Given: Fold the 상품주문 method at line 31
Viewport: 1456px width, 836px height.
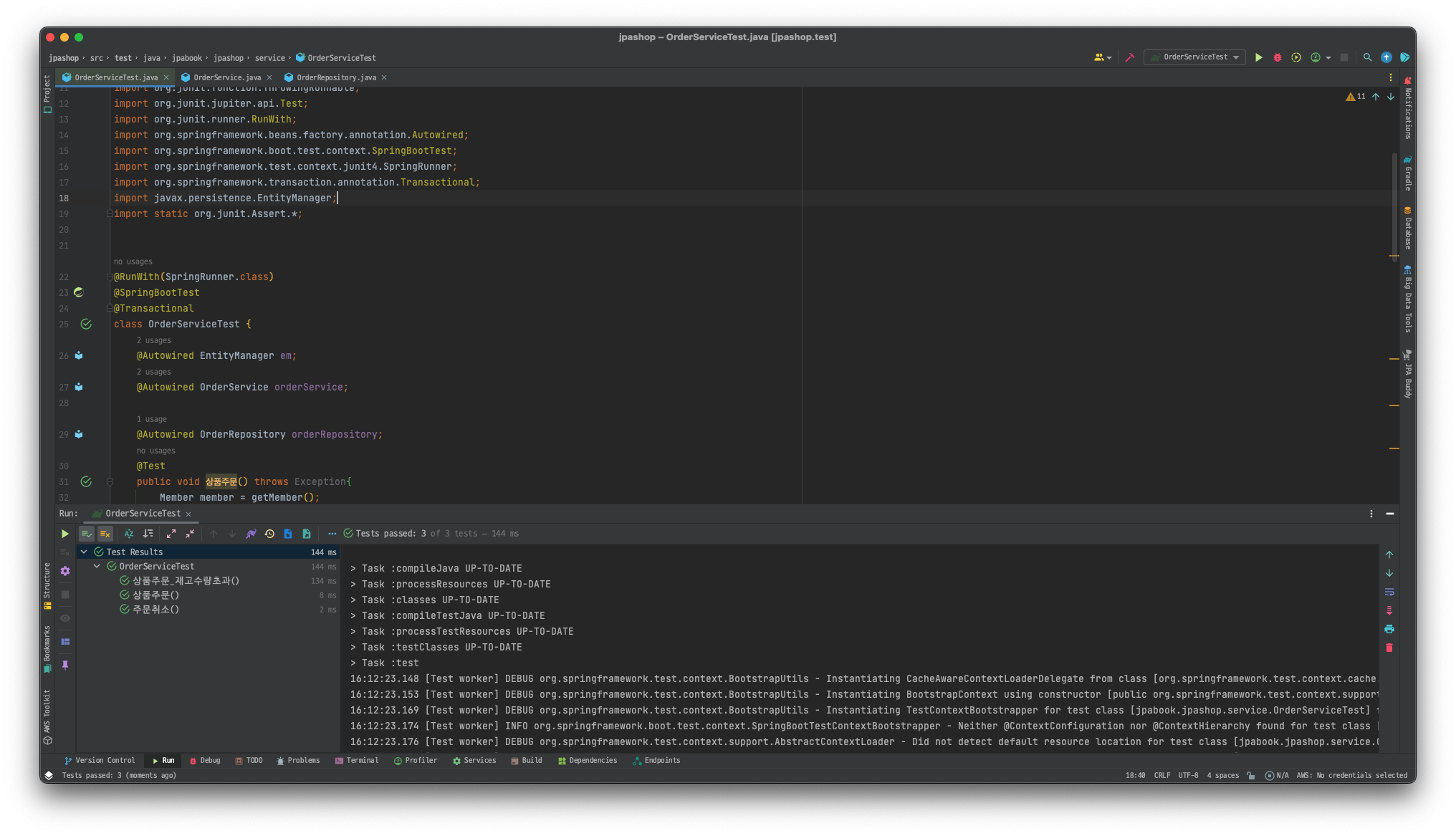Looking at the screenshot, I should tap(110, 481).
